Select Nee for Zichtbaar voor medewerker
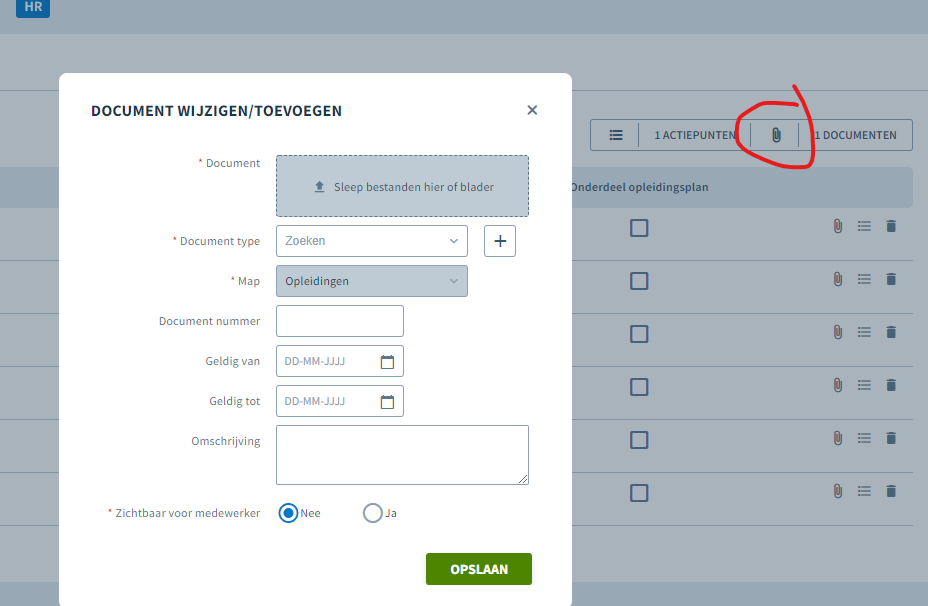The height and width of the screenshot is (606, 928). (x=288, y=513)
